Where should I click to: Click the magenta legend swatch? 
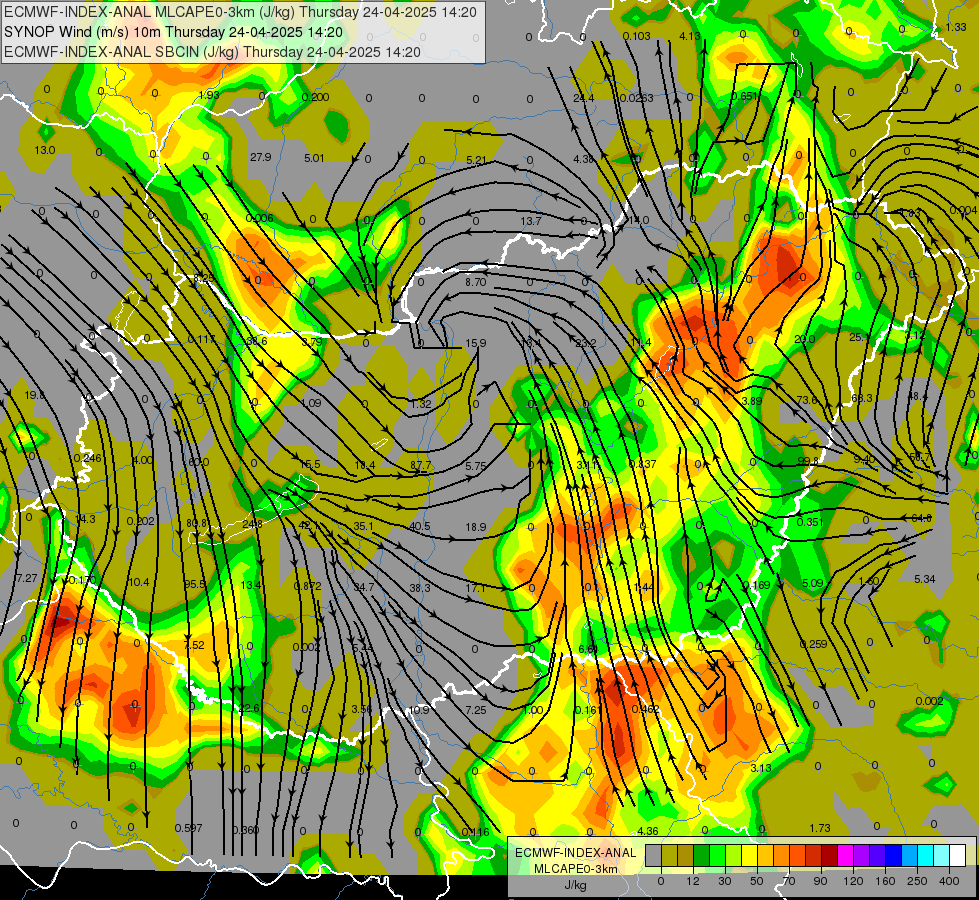tap(846, 856)
